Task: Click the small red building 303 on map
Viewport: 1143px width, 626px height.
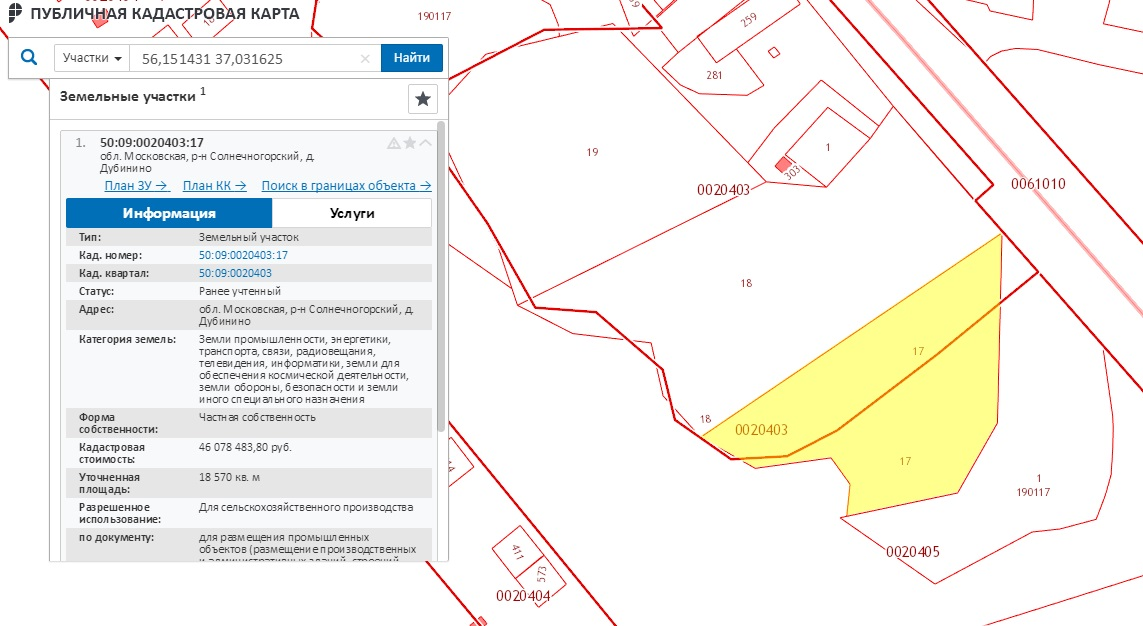Action: (x=785, y=164)
